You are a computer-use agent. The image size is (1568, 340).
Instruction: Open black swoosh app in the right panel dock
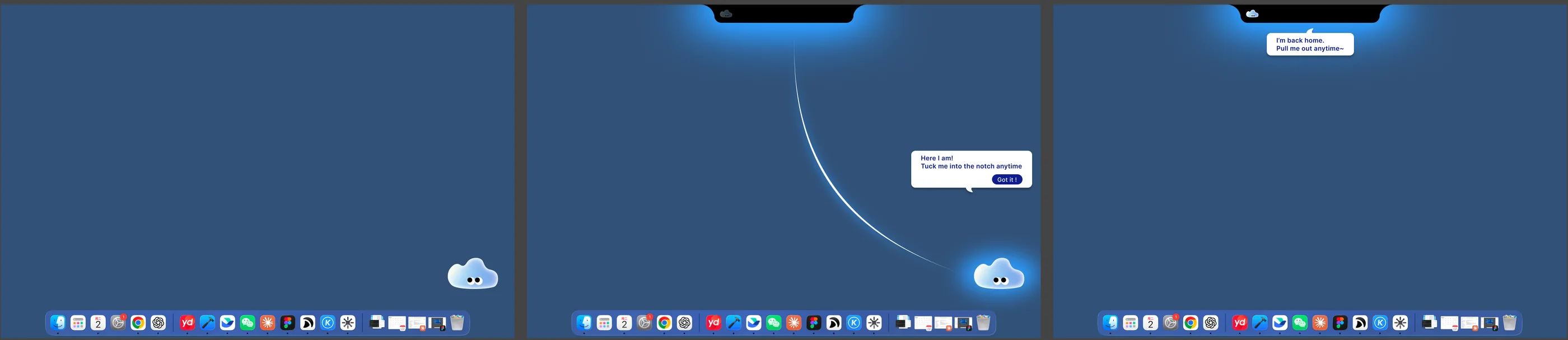[x=1360, y=322]
